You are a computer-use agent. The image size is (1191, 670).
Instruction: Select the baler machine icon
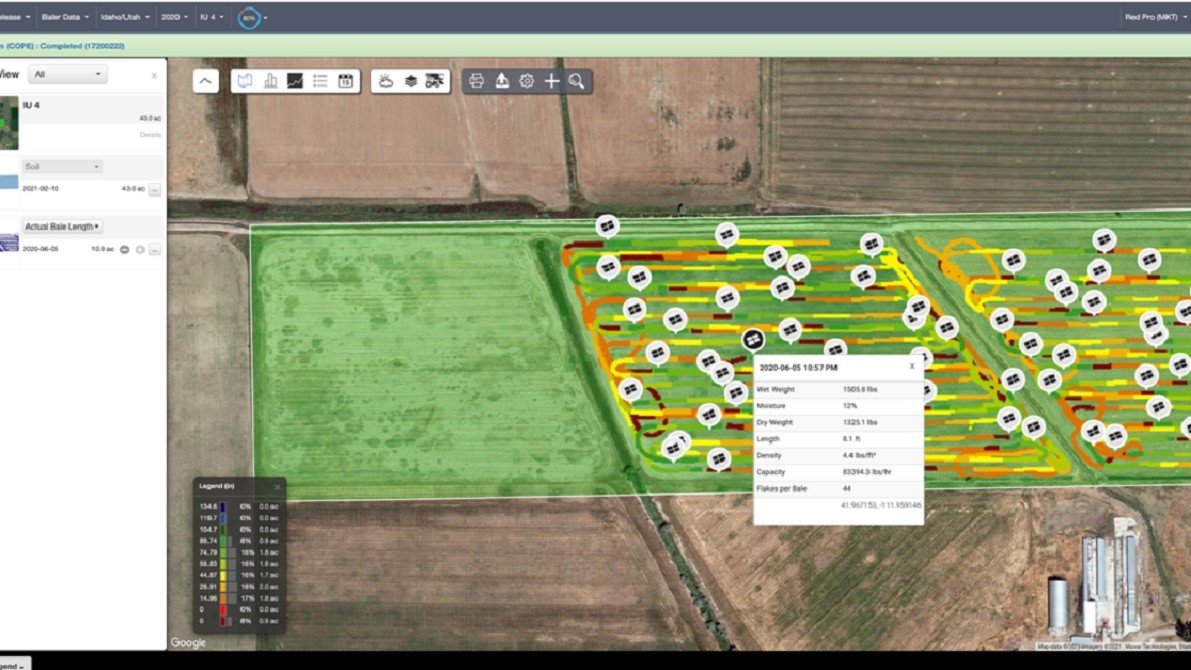(435, 82)
